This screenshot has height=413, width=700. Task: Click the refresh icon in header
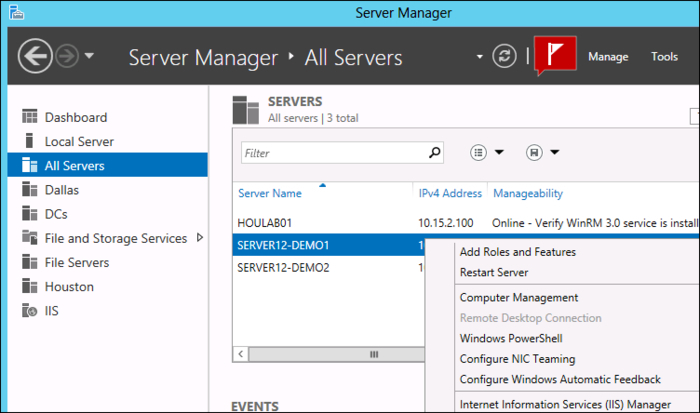pyautogui.click(x=507, y=56)
